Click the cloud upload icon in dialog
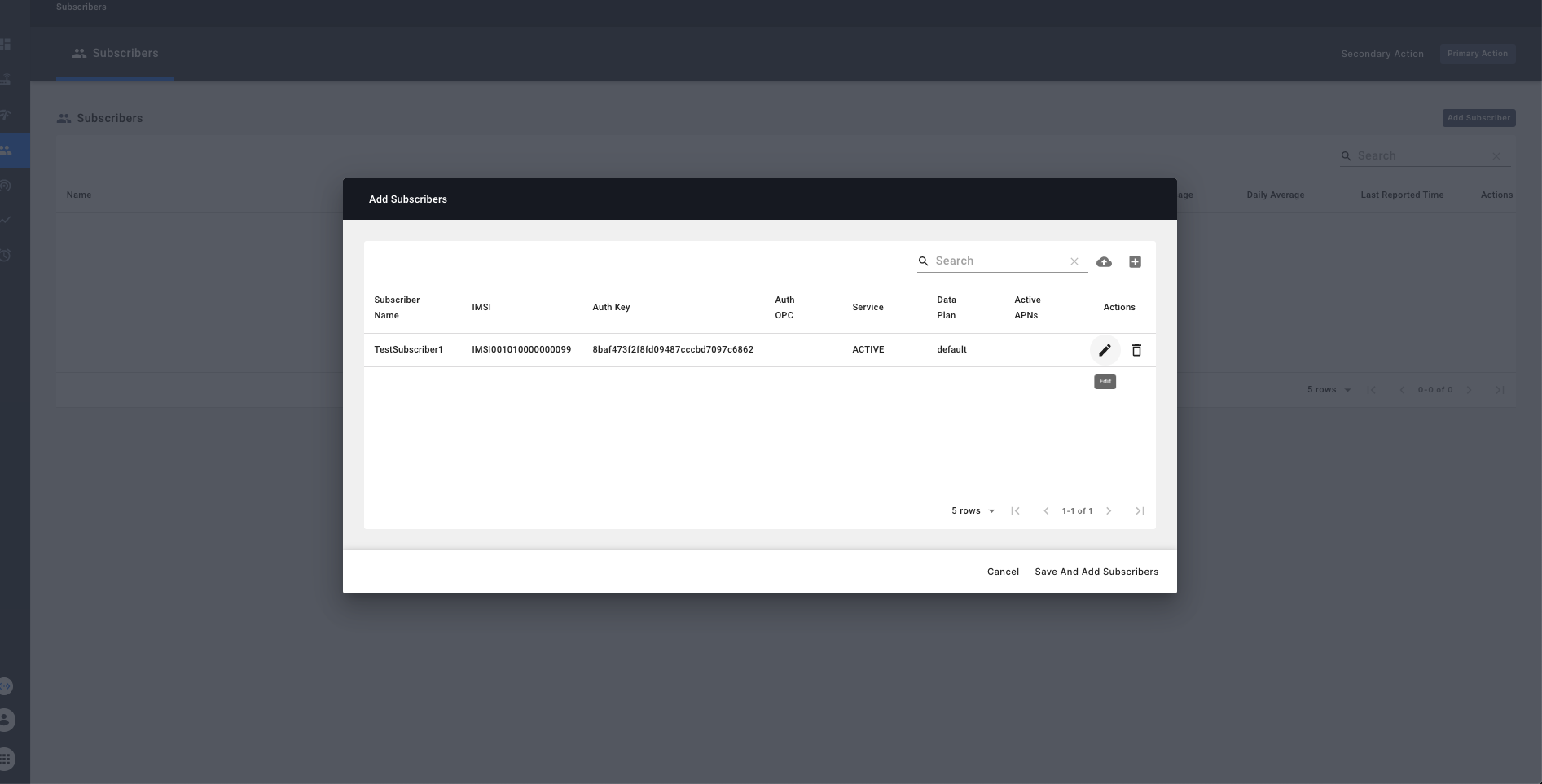 [x=1104, y=261]
